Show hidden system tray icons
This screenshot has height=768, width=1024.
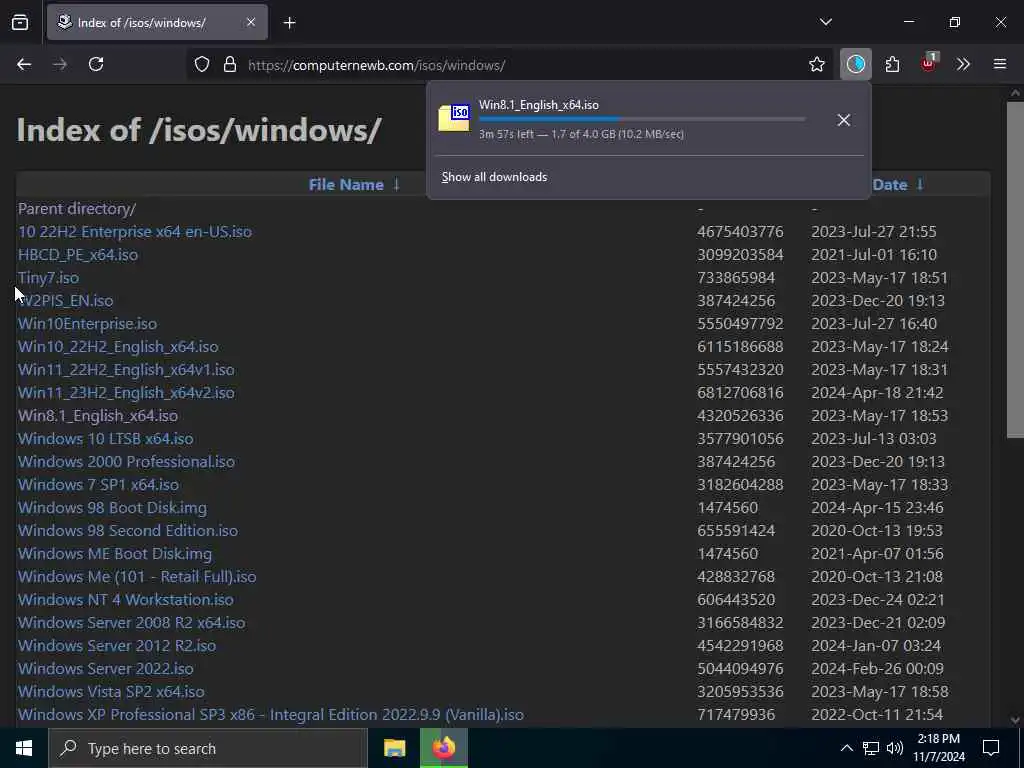tap(846, 748)
